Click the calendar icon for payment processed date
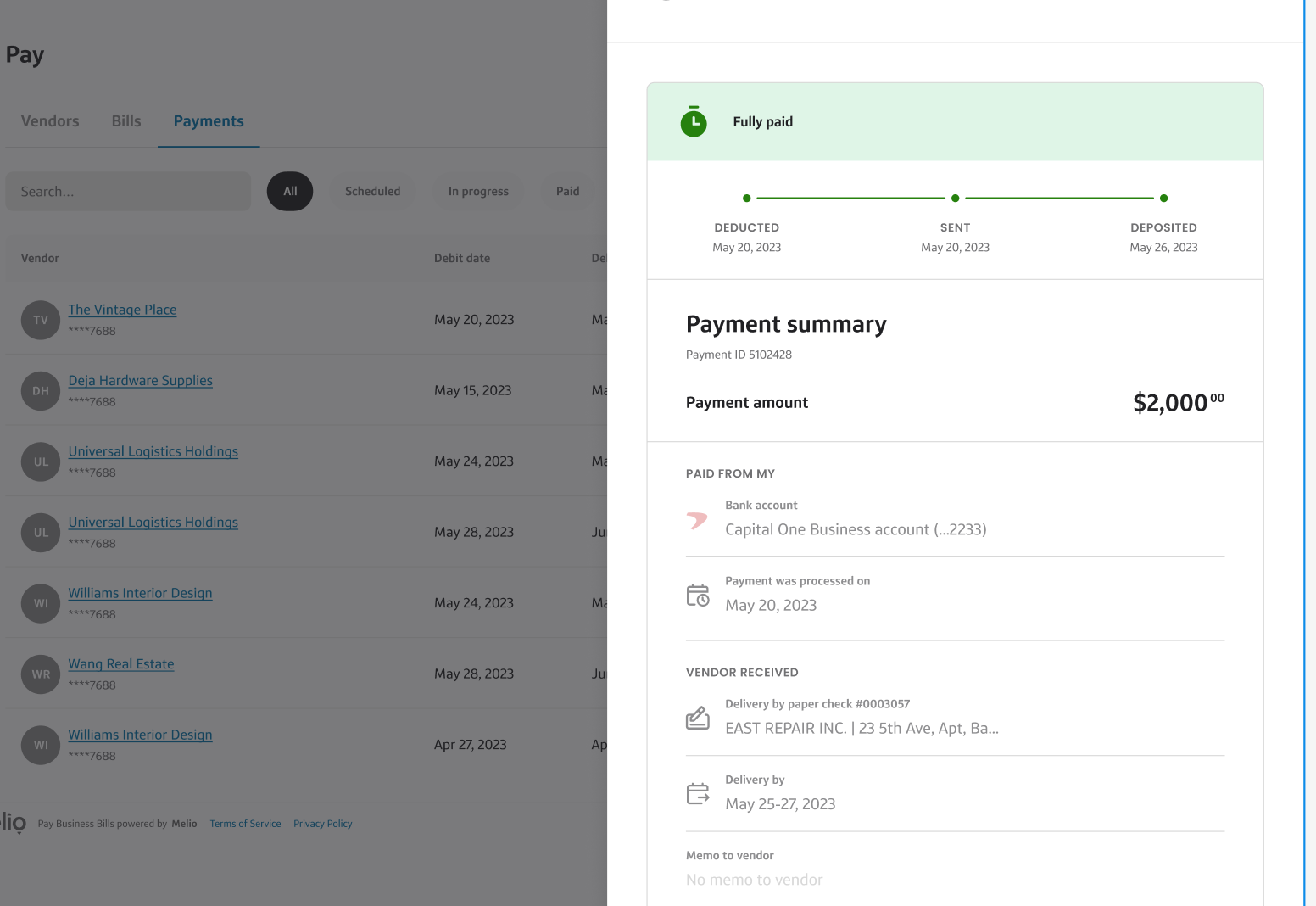This screenshot has height=906, width=1316. point(697,595)
